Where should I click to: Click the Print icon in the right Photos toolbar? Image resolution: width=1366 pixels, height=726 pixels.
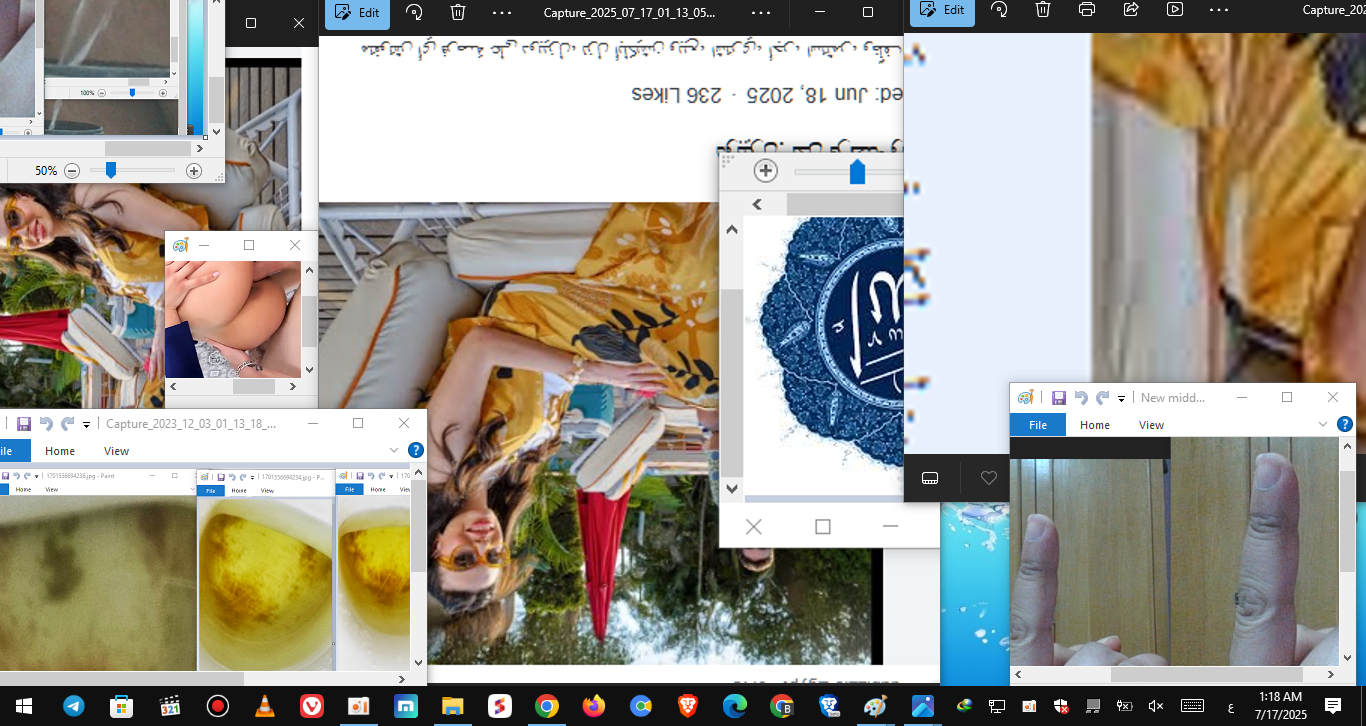pos(1087,10)
